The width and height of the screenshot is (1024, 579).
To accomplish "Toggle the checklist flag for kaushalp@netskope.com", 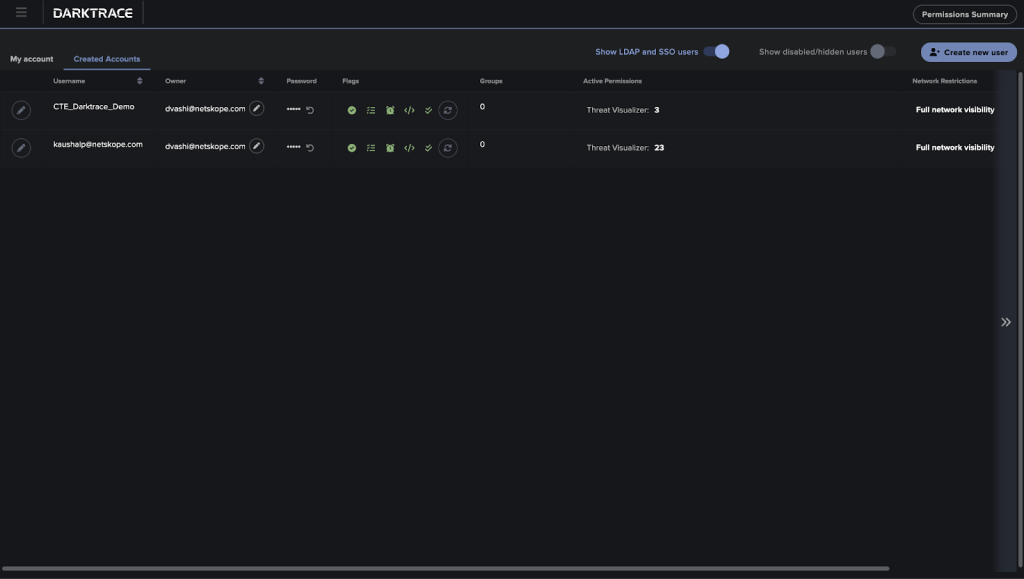I will point(371,148).
